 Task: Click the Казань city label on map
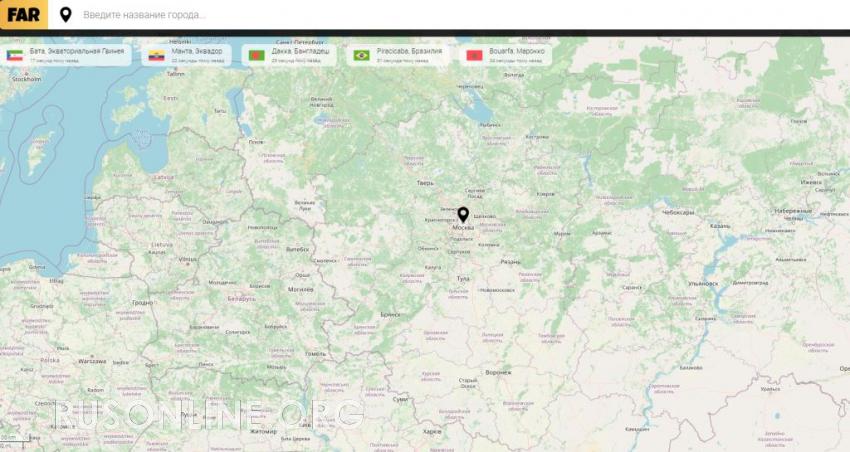pos(720,225)
